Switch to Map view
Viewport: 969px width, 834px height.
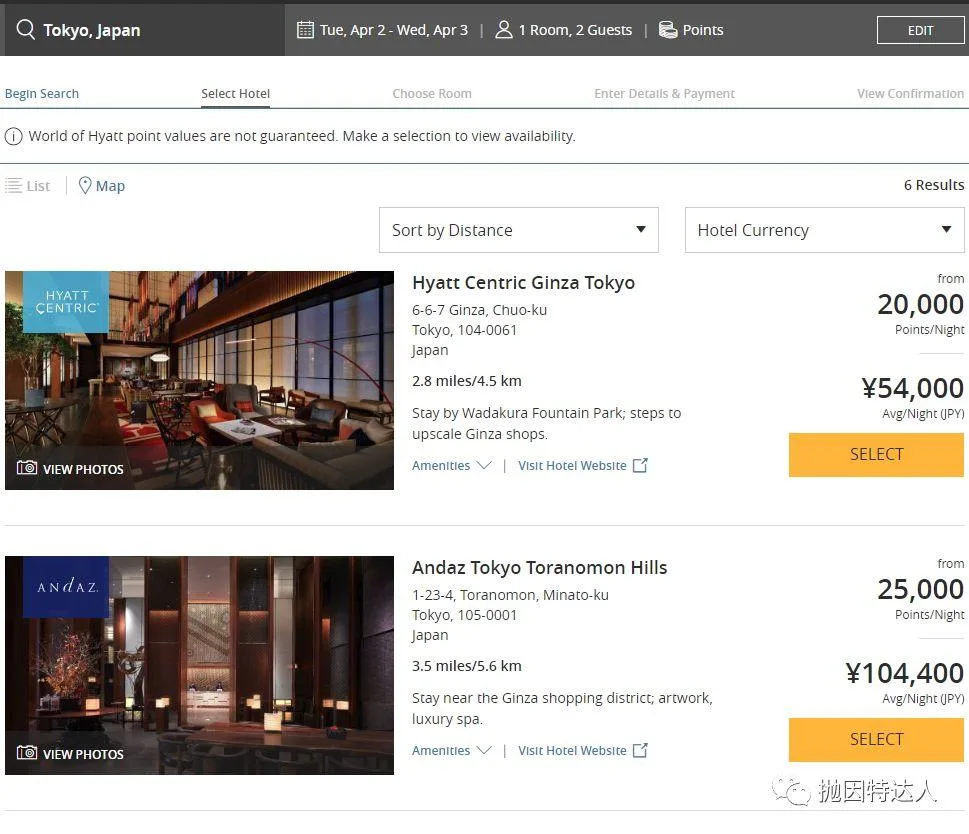pos(102,185)
